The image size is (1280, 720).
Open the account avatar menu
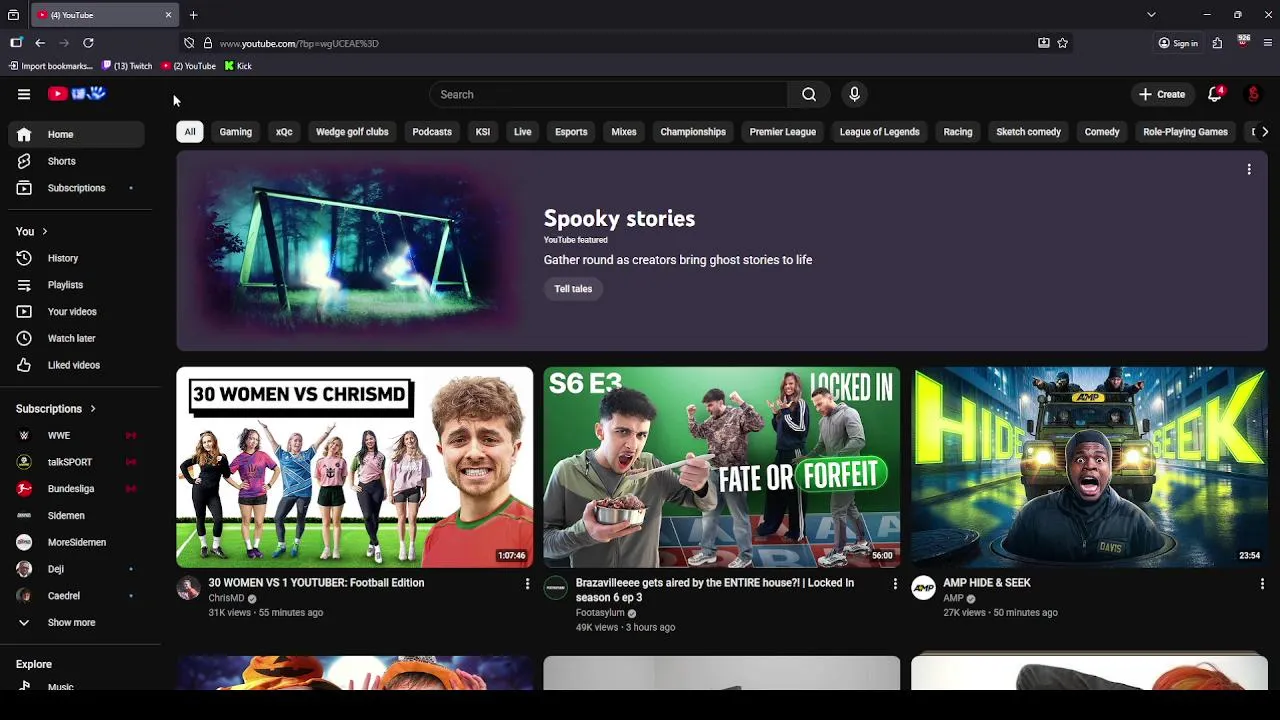pyautogui.click(x=1253, y=94)
